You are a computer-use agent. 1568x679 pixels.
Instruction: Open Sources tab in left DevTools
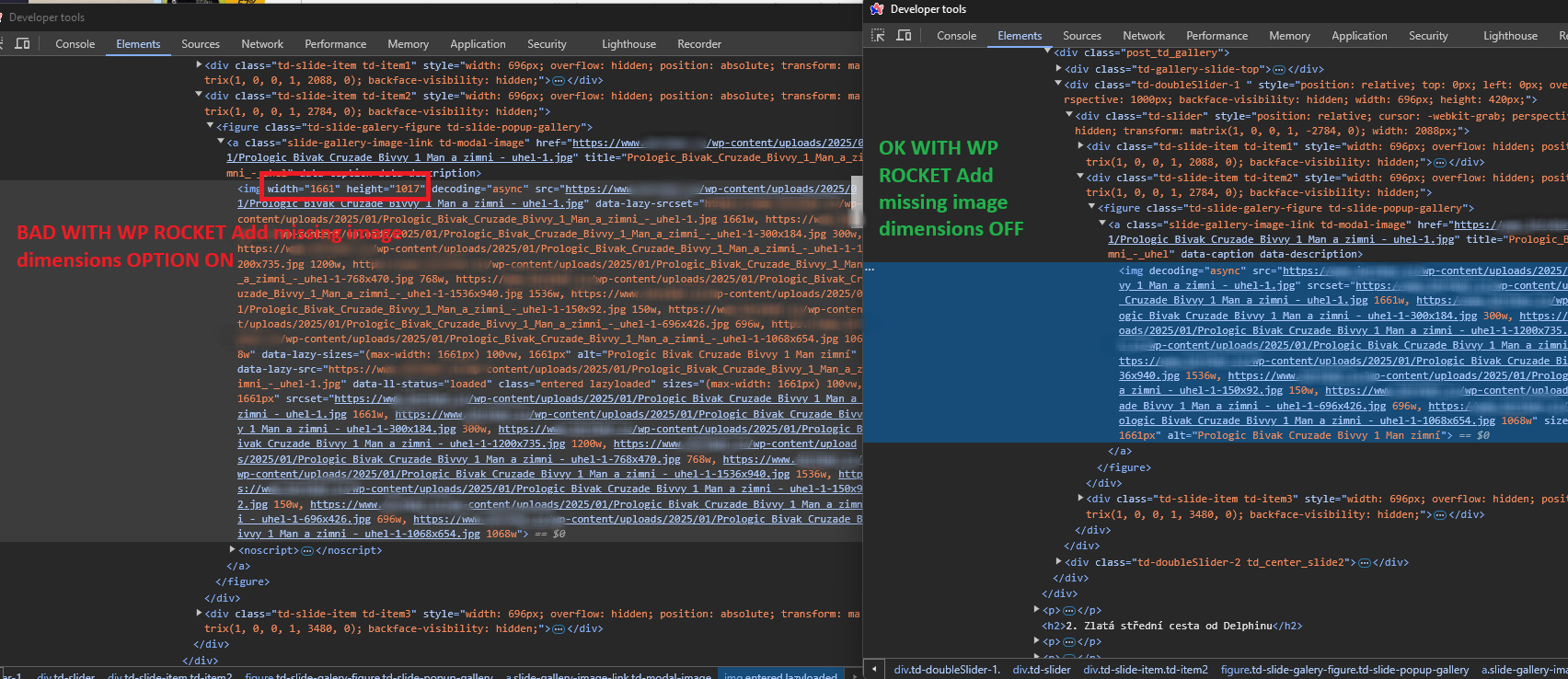coord(201,44)
